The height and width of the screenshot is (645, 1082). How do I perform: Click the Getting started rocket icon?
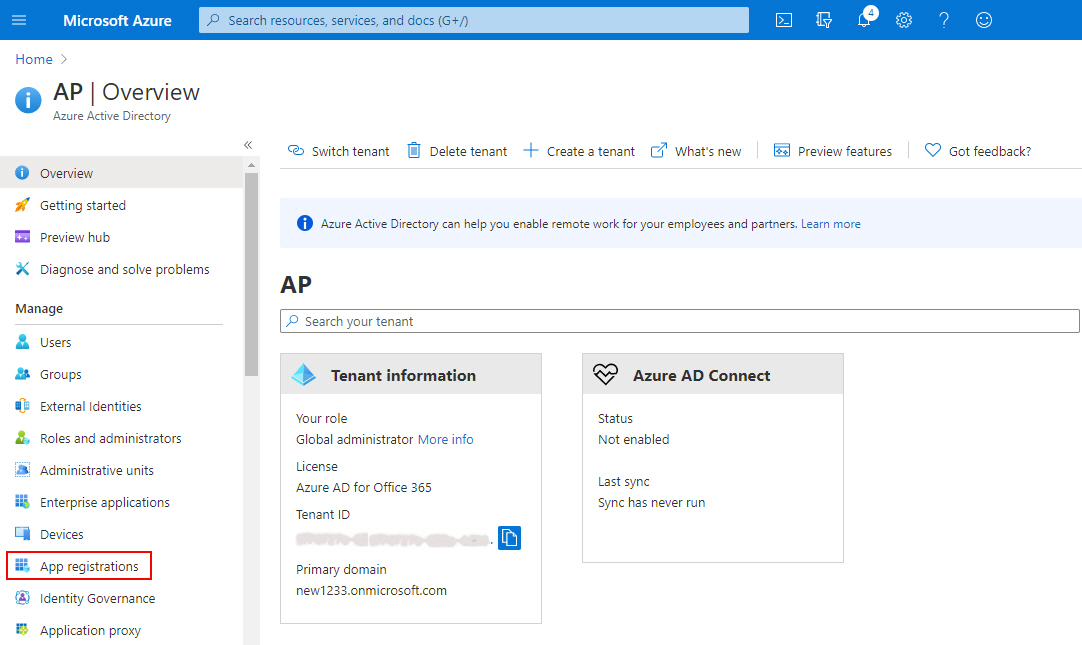click(x=22, y=205)
